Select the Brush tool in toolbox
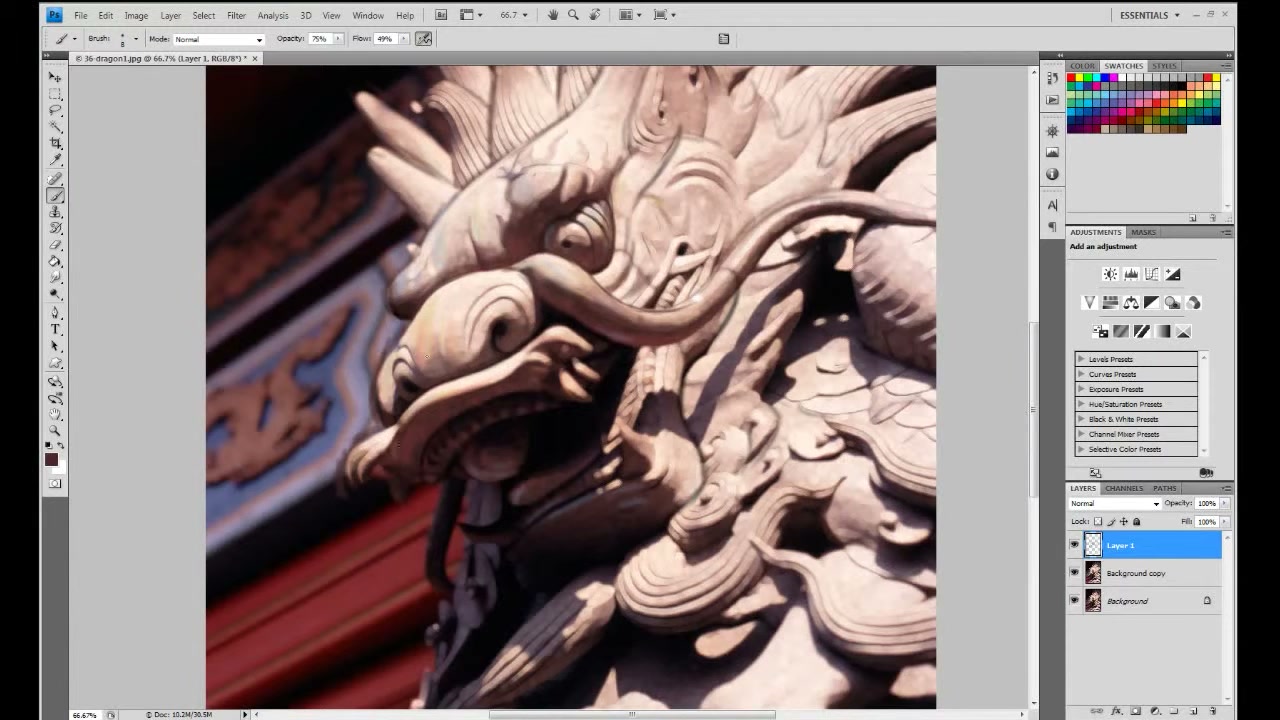1280x720 pixels. tap(55, 196)
